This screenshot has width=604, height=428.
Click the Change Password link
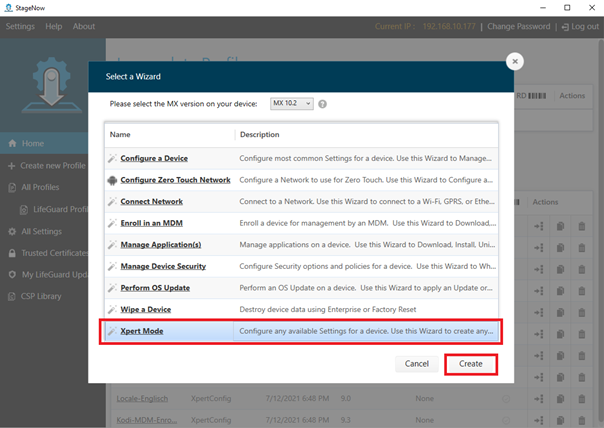pos(518,26)
